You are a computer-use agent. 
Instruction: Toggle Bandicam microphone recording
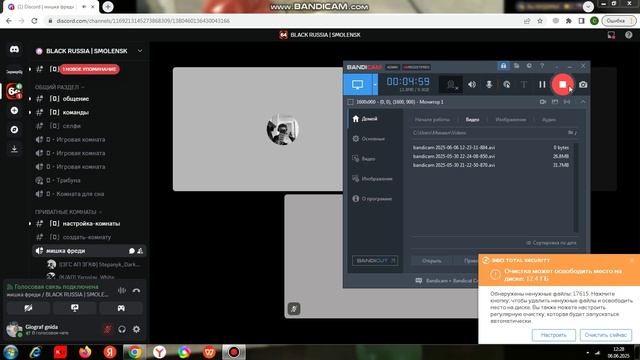(x=489, y=84)
